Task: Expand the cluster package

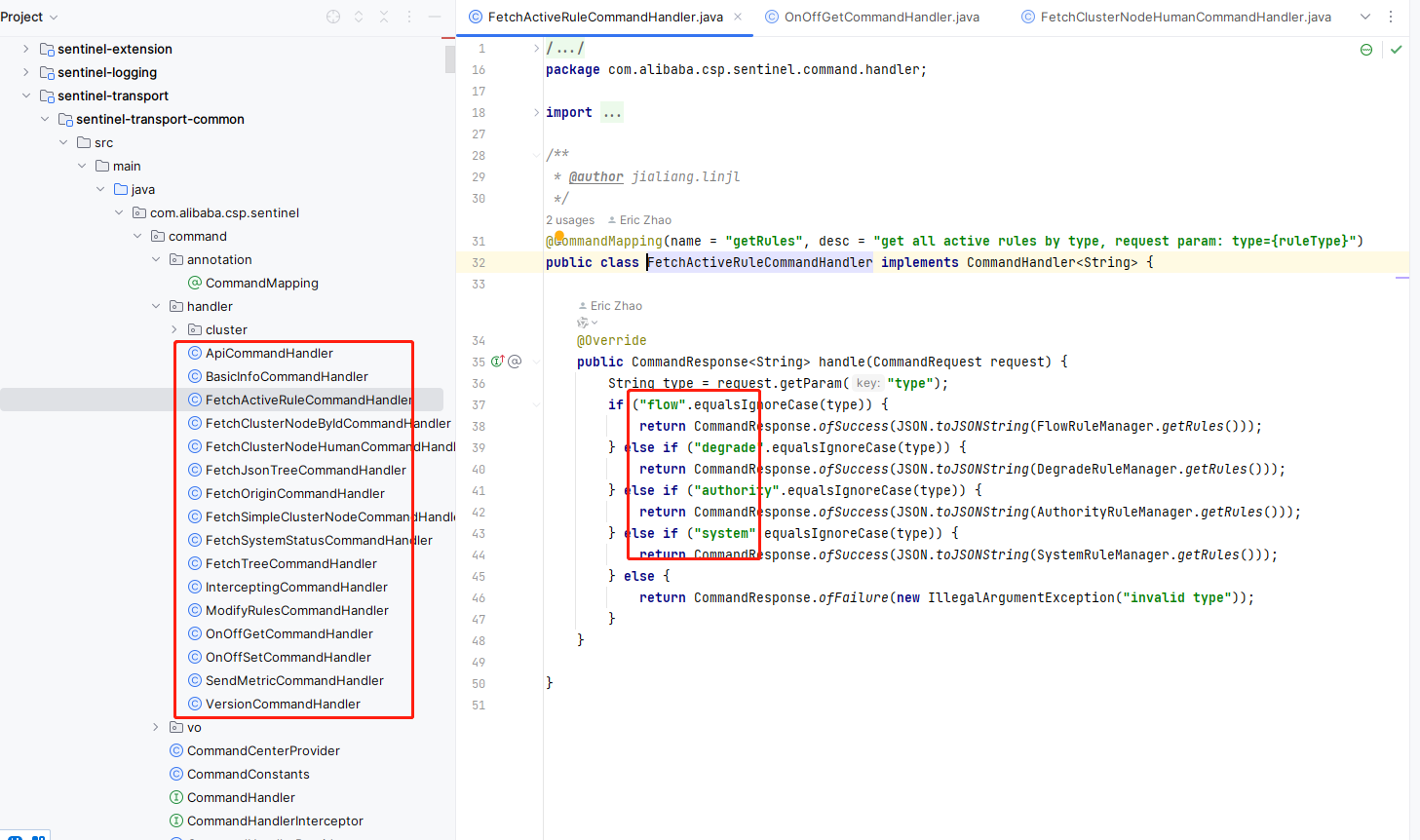Action: point(174,329)
